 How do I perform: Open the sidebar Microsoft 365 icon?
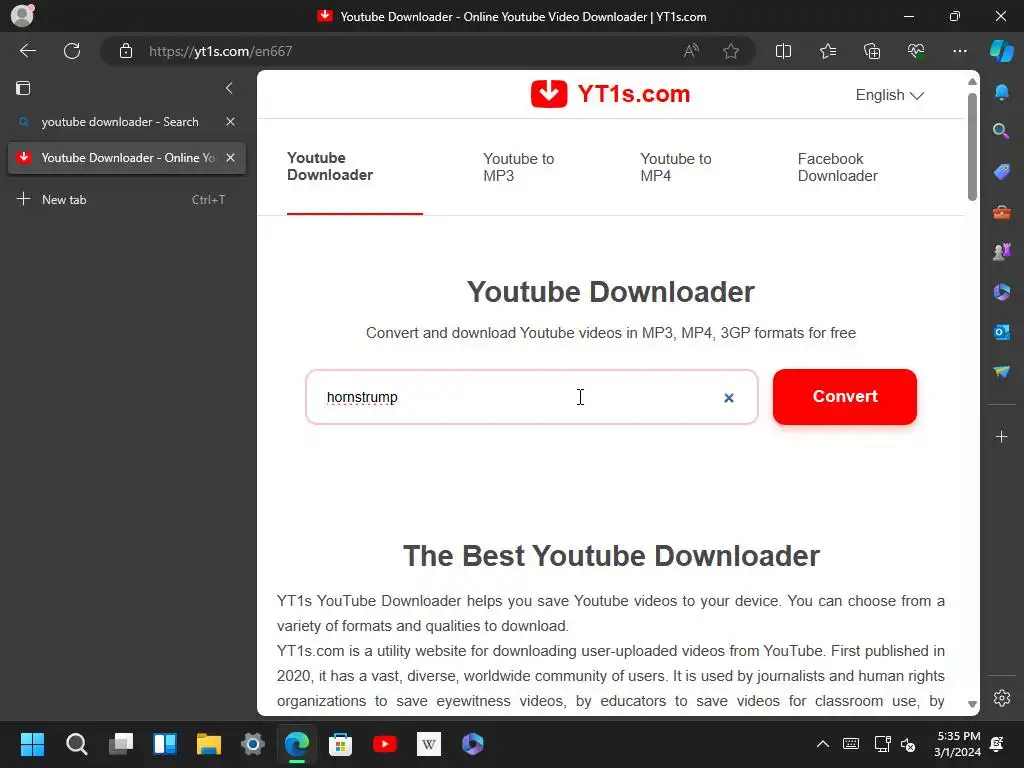point(1001,292)
